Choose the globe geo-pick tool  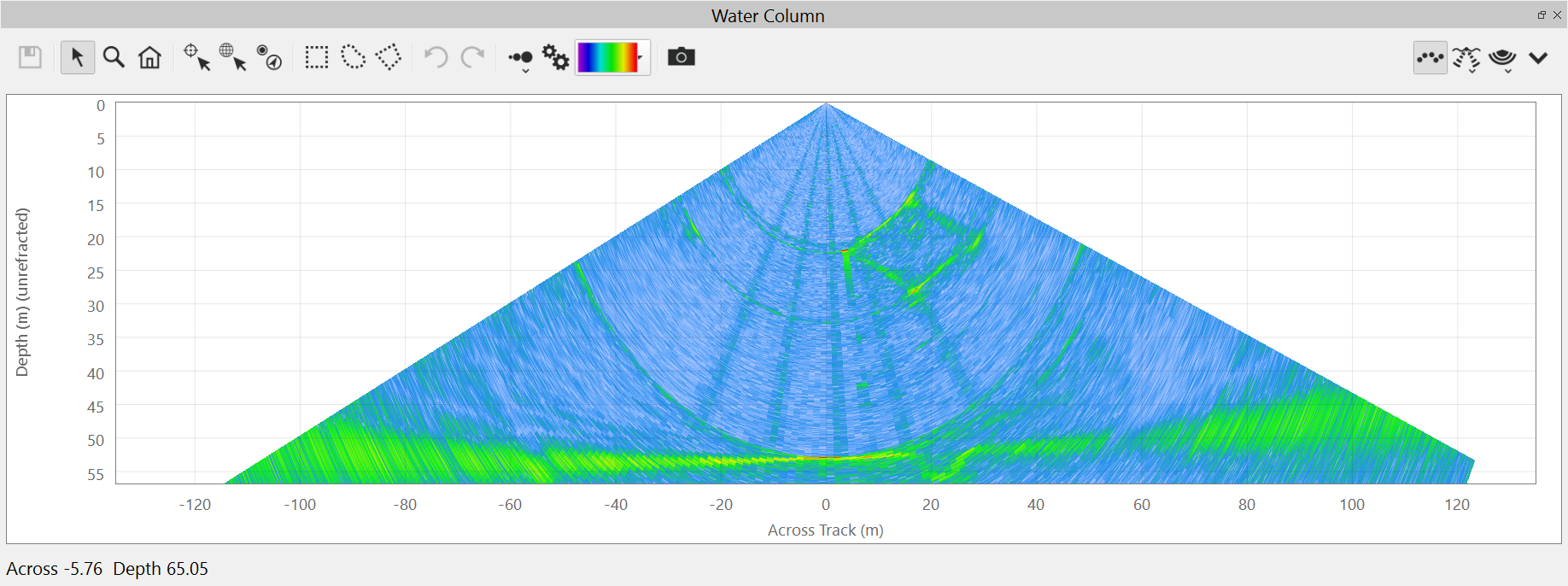(x=232, y=57)
